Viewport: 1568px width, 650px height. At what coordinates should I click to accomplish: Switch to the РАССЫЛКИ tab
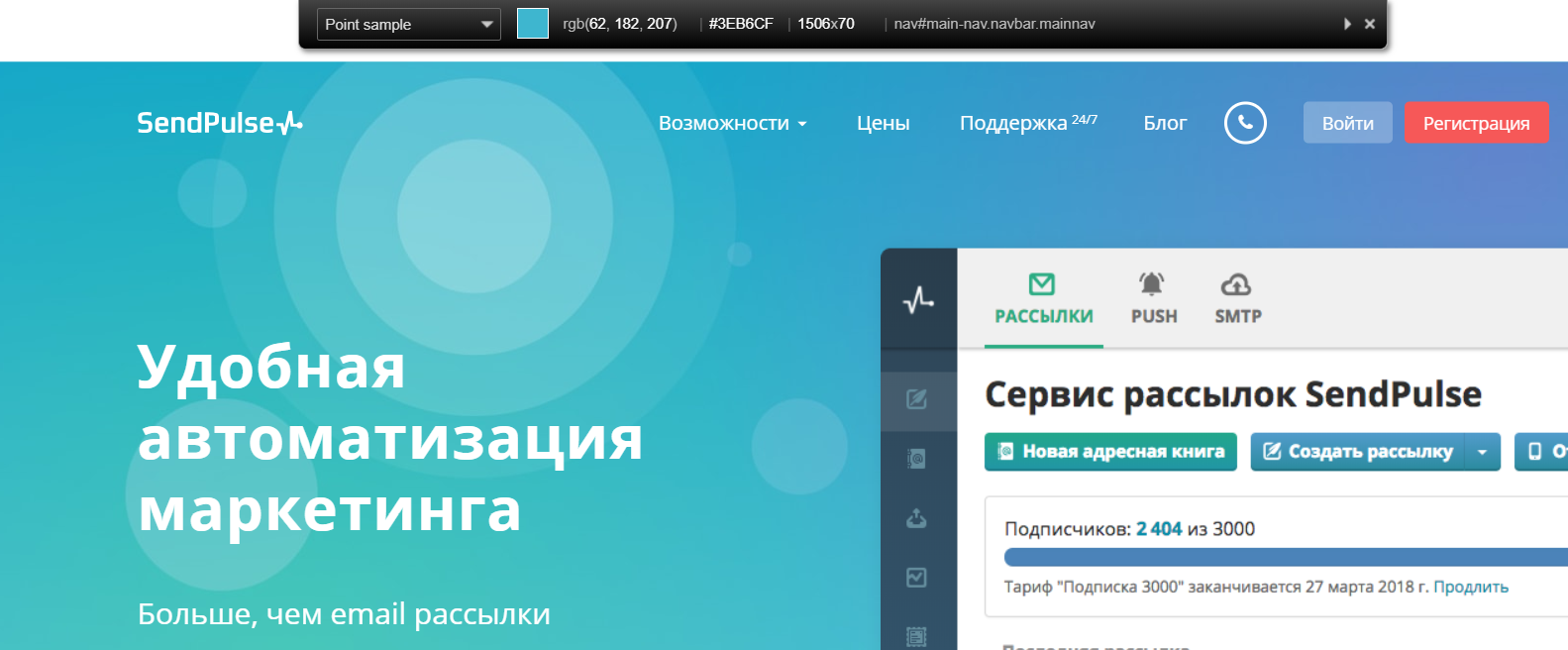[x=1044, y=298]
